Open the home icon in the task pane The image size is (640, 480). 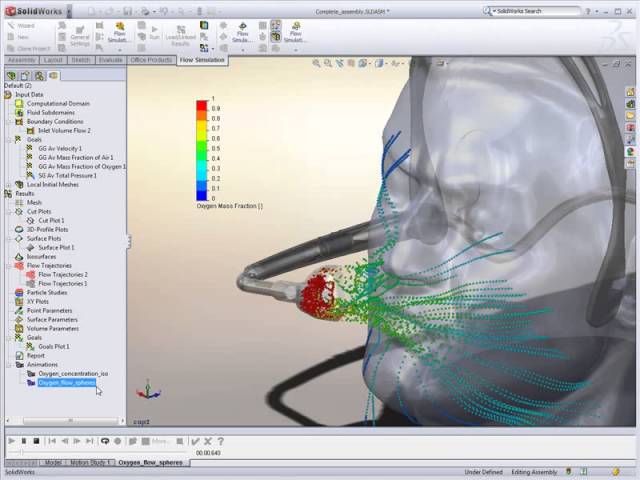[631, 91]
